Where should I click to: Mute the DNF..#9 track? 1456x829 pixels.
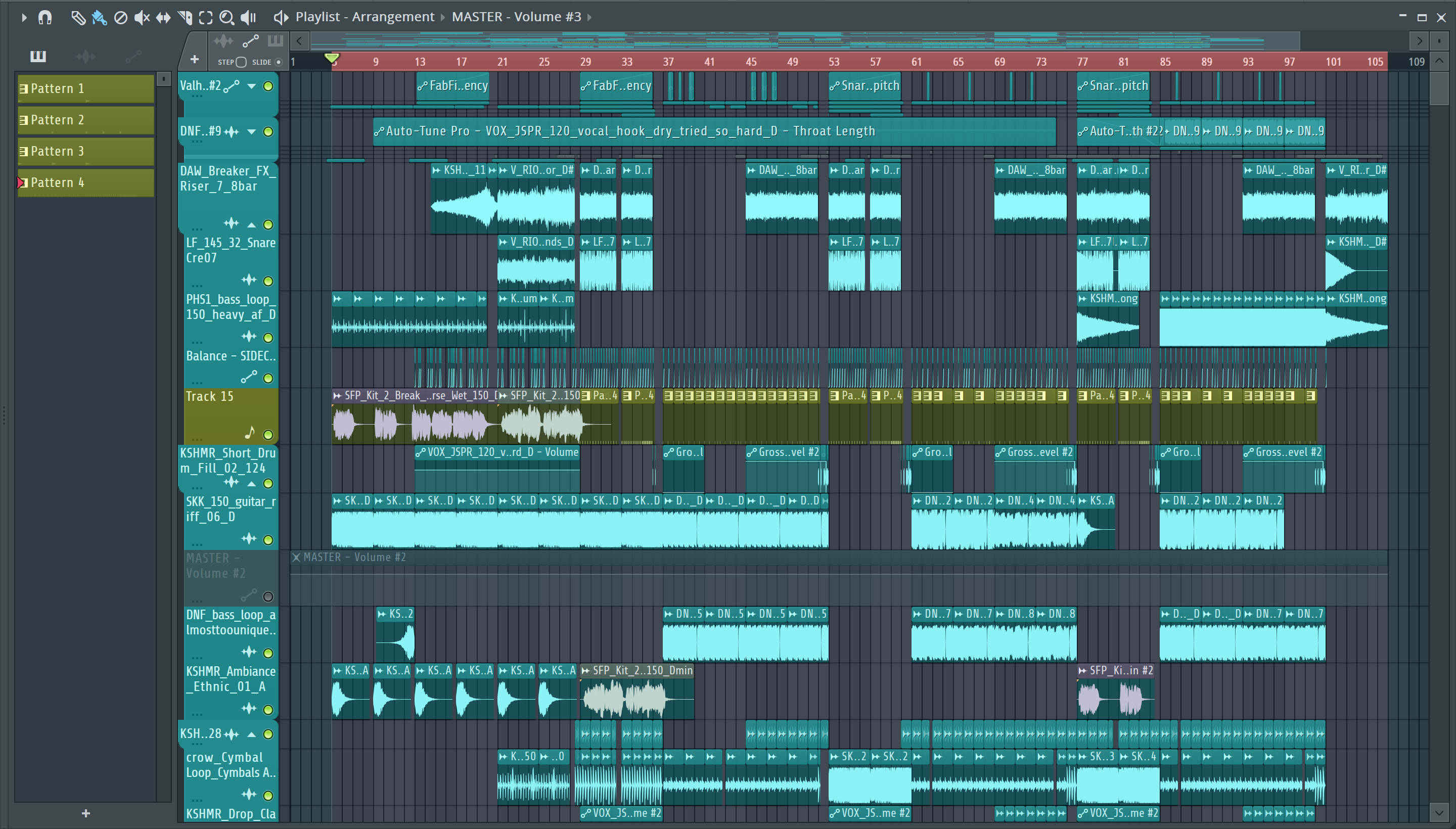click(267, 131)
